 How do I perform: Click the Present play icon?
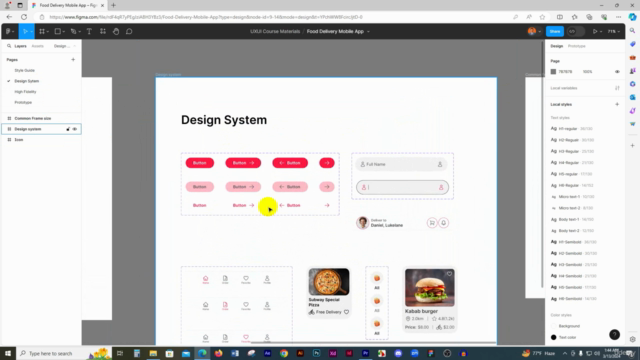click(x=595, y=31)
